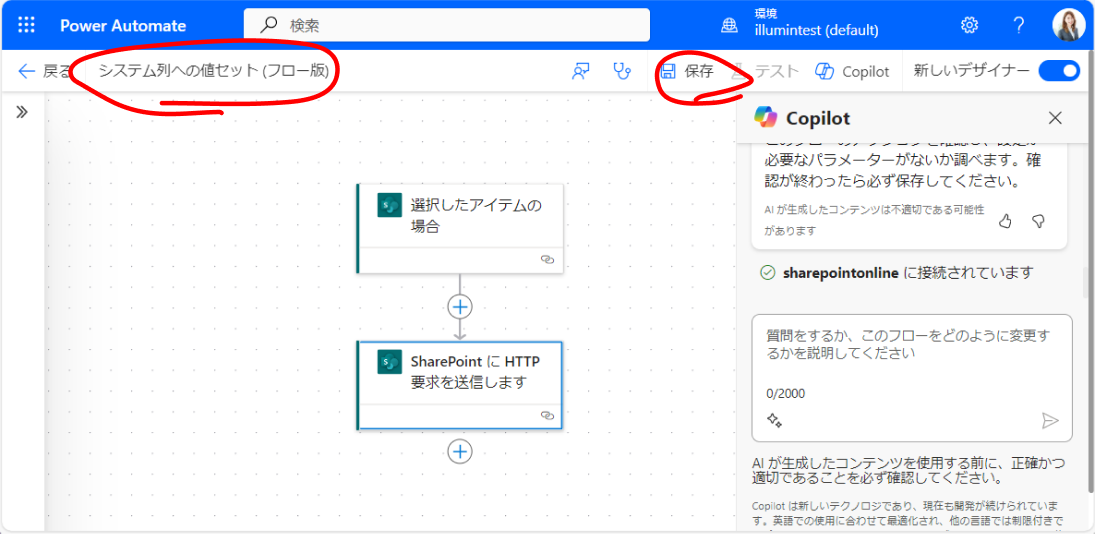Click the connection link icon on trigger card

(548, 259)
